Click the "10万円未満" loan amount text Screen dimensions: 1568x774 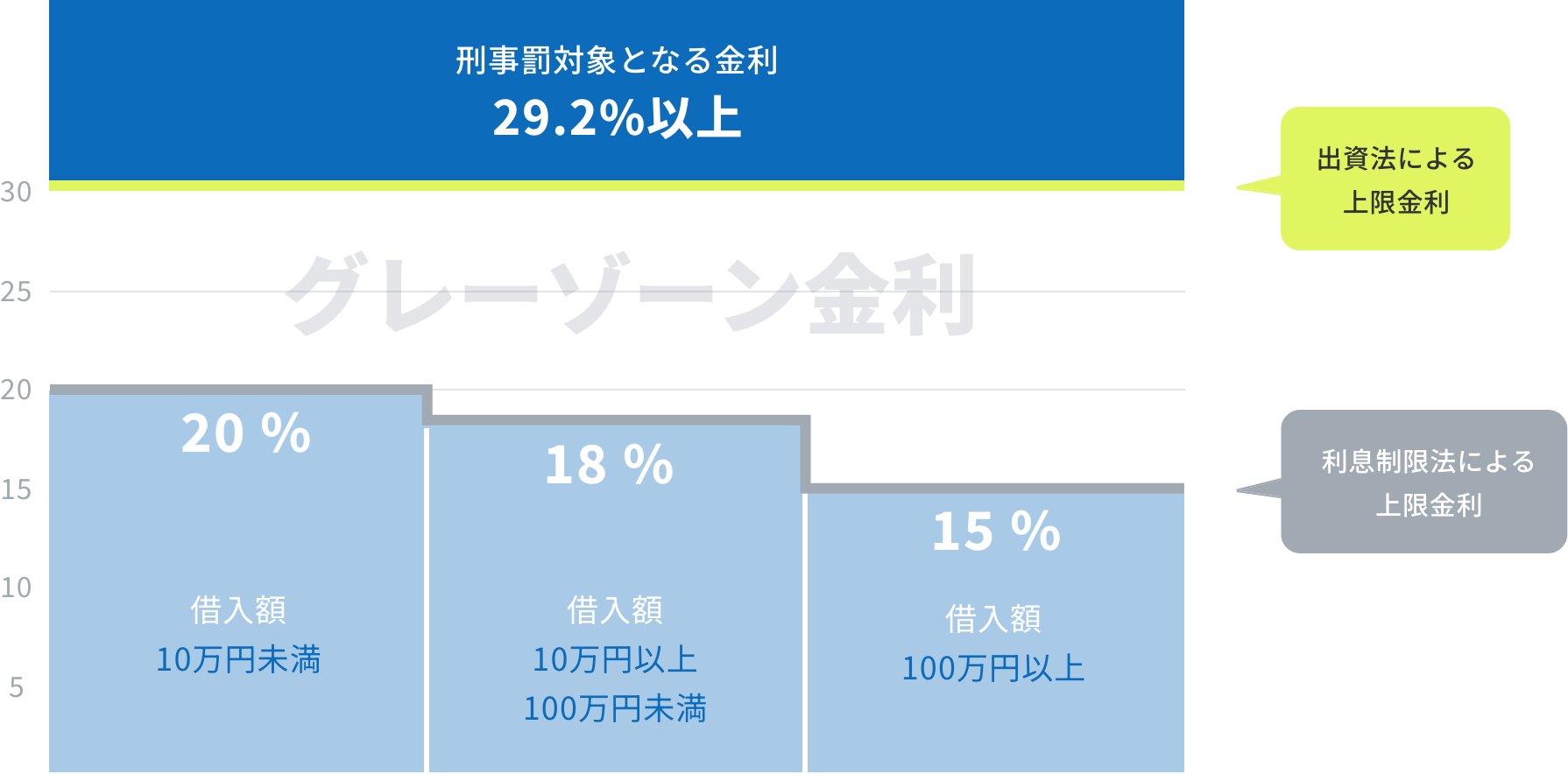[238, 659]
